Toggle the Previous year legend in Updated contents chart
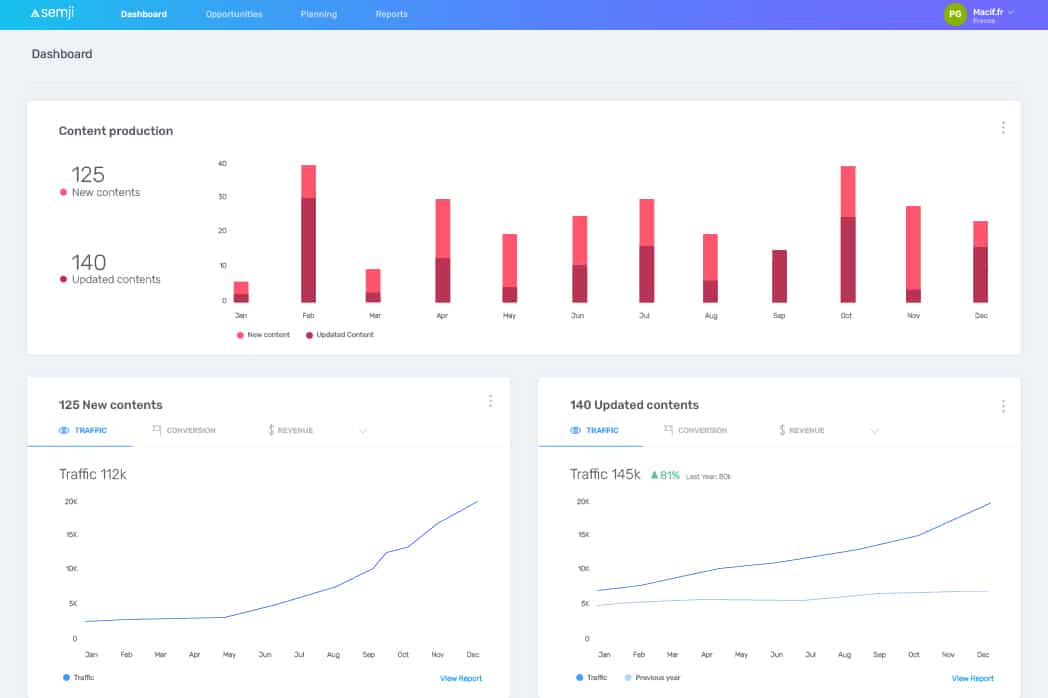1048x698 pixels. coord(652,678)
